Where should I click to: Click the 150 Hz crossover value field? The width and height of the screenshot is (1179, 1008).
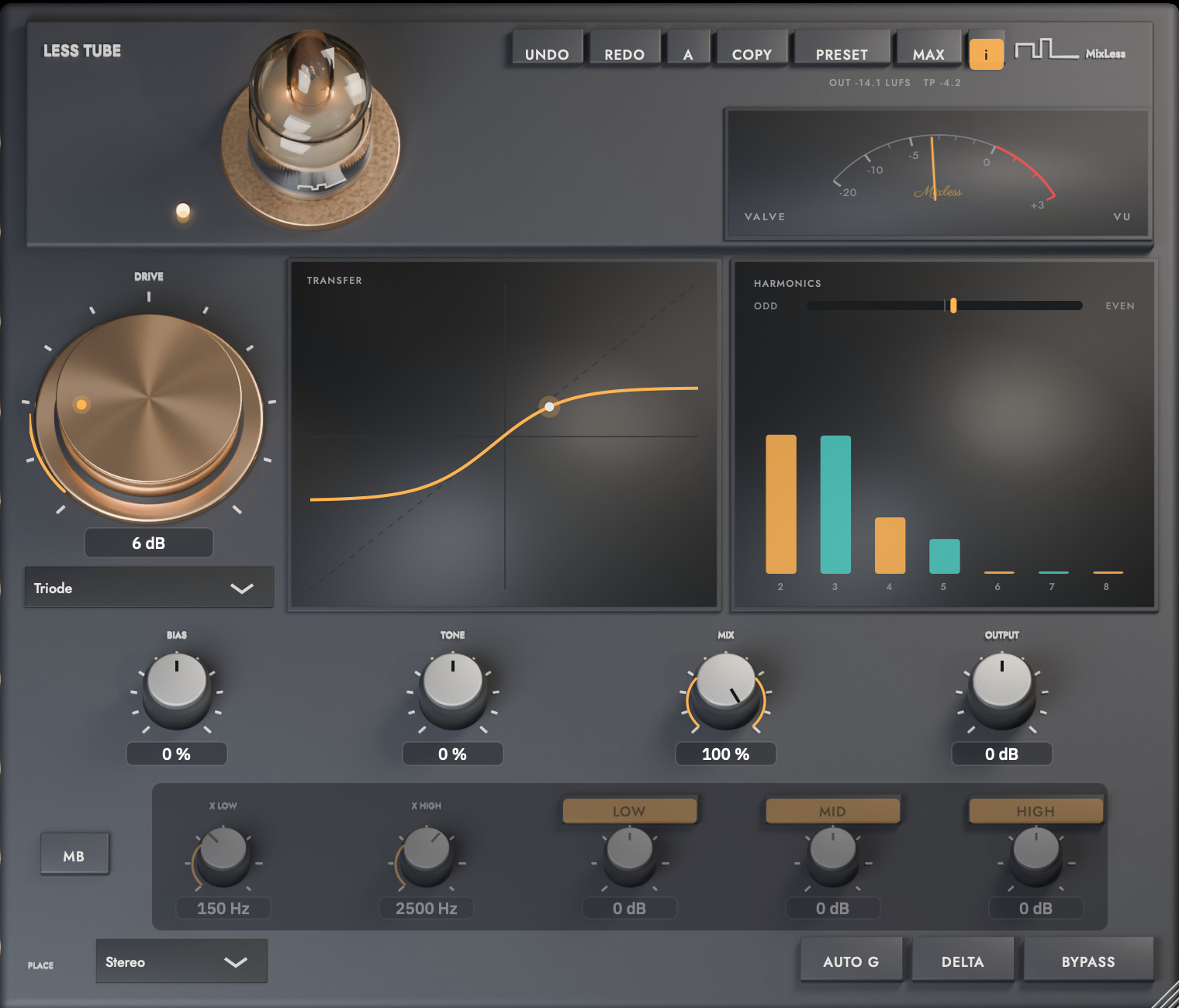[223, 908]
